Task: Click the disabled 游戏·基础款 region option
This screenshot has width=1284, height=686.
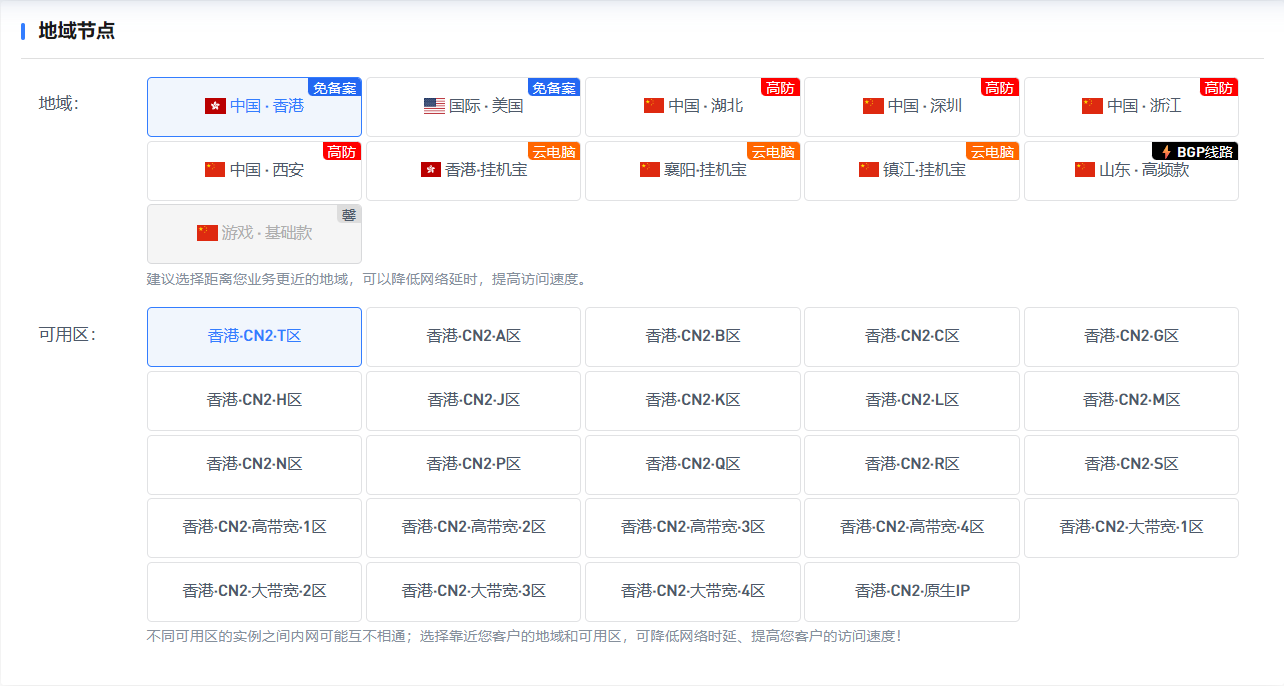Action: pyautogui.click(x=254, y=234)
